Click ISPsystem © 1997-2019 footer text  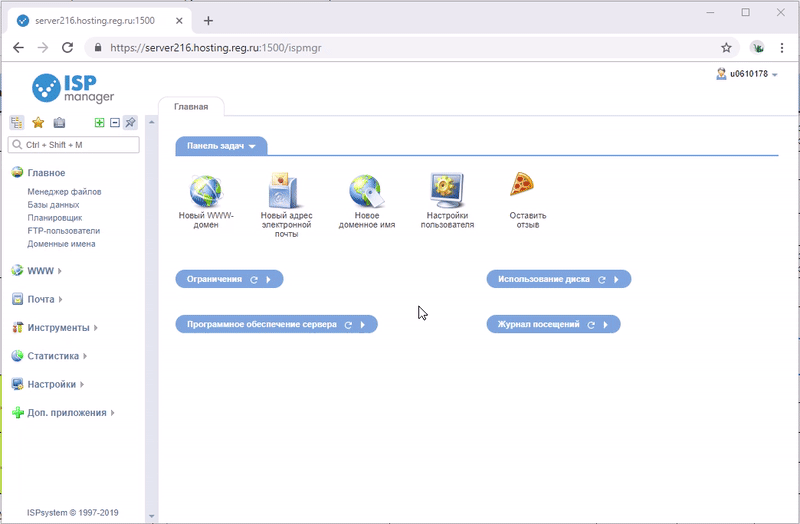(x=72, y=512)
